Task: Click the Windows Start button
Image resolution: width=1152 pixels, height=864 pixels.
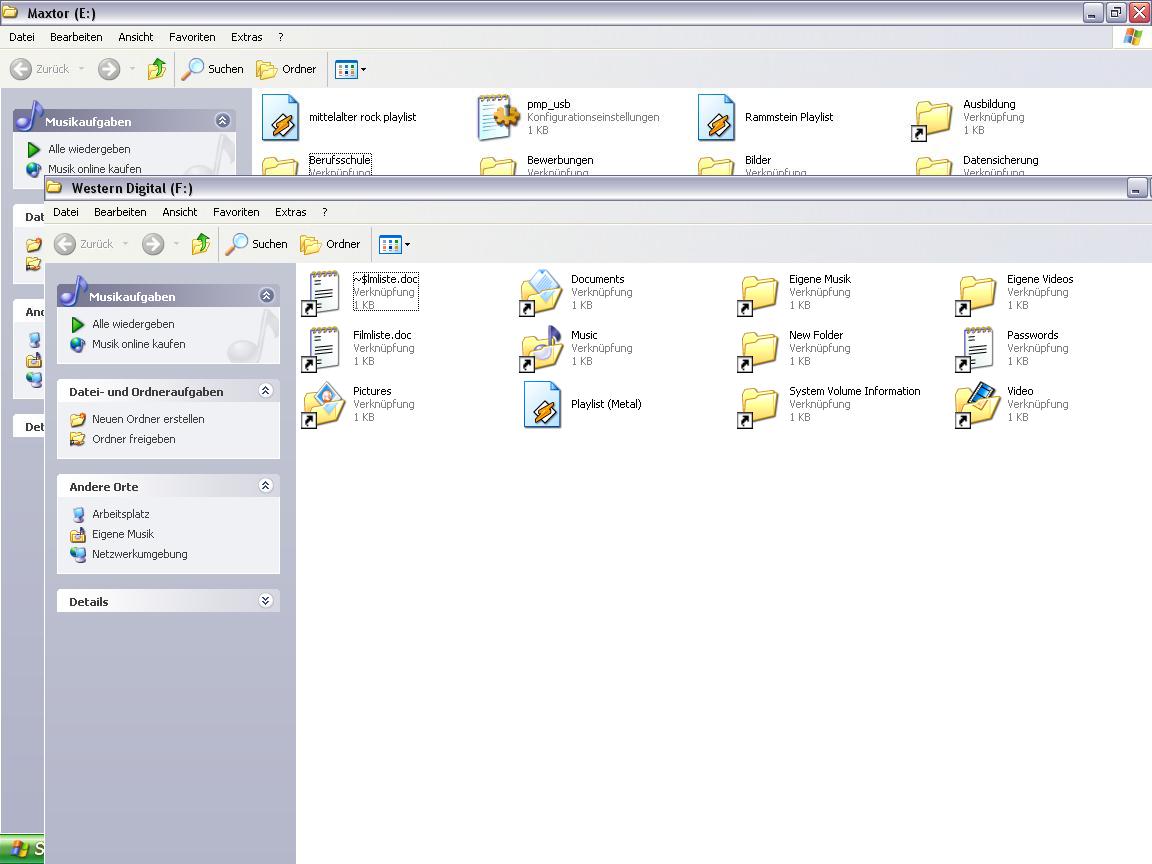Action: pyautogui.click(x=22, y=849)
